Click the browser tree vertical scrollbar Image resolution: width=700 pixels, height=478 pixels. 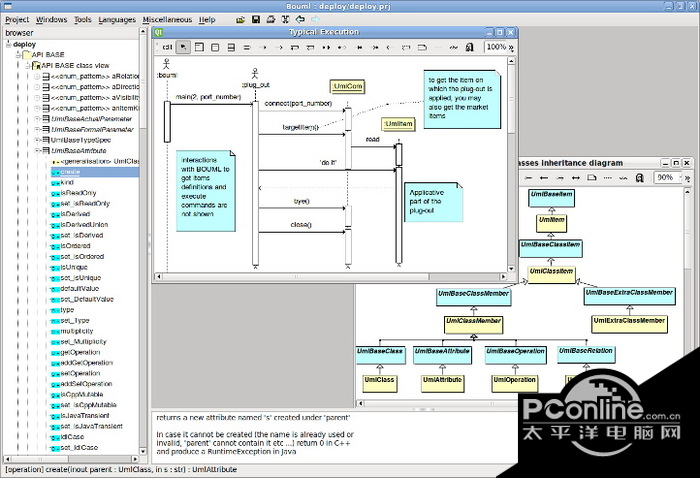coord(144,250)
